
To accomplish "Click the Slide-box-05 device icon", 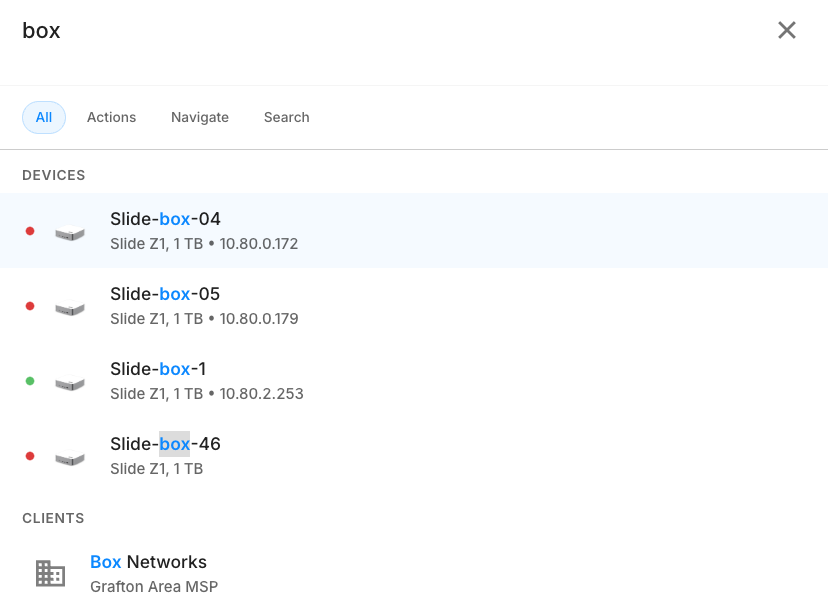I will click(70, 307).
